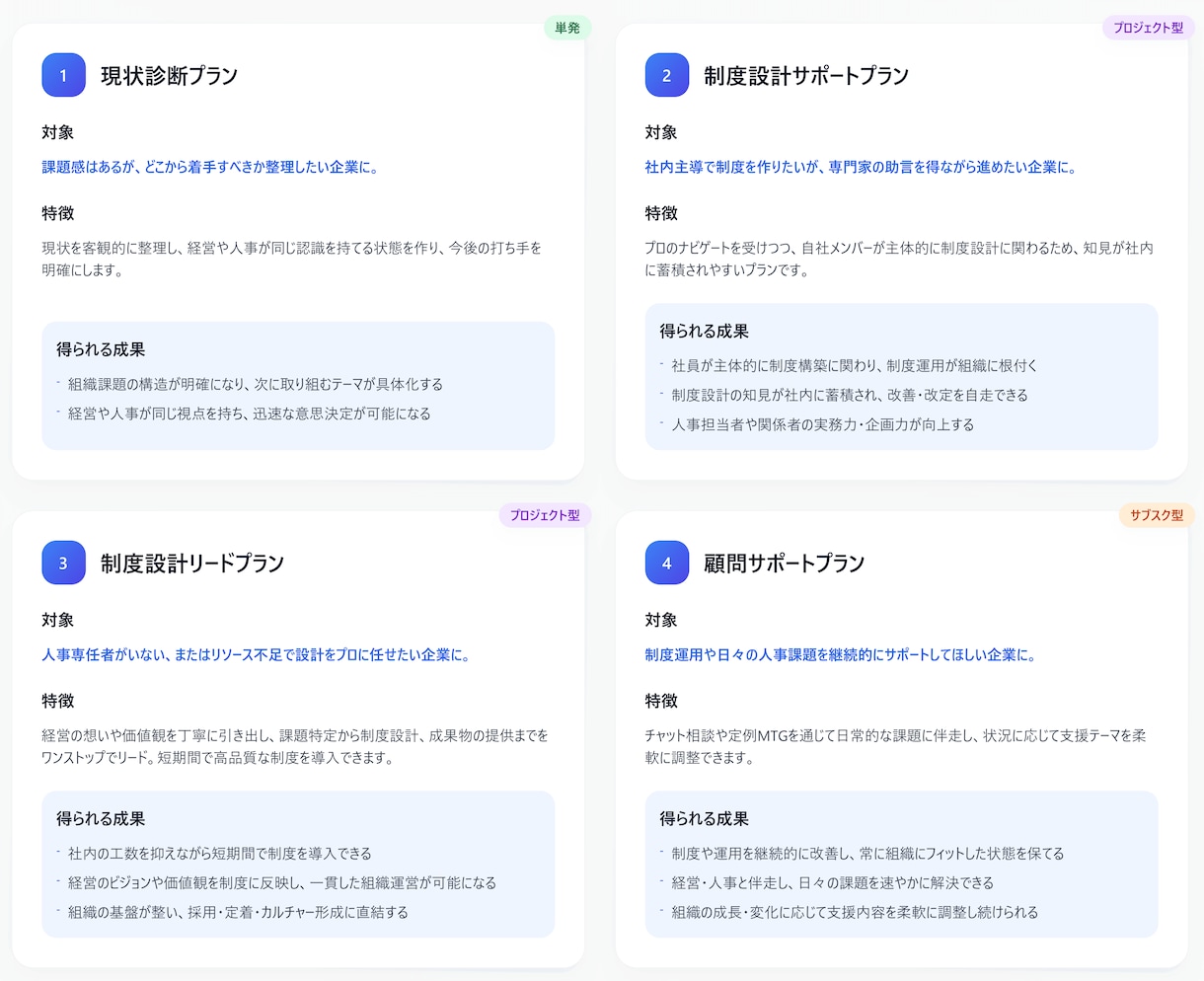Click bullet 組織課題の構造が明確になり
The image size is (1204, 981).
[x=256, y=385]
